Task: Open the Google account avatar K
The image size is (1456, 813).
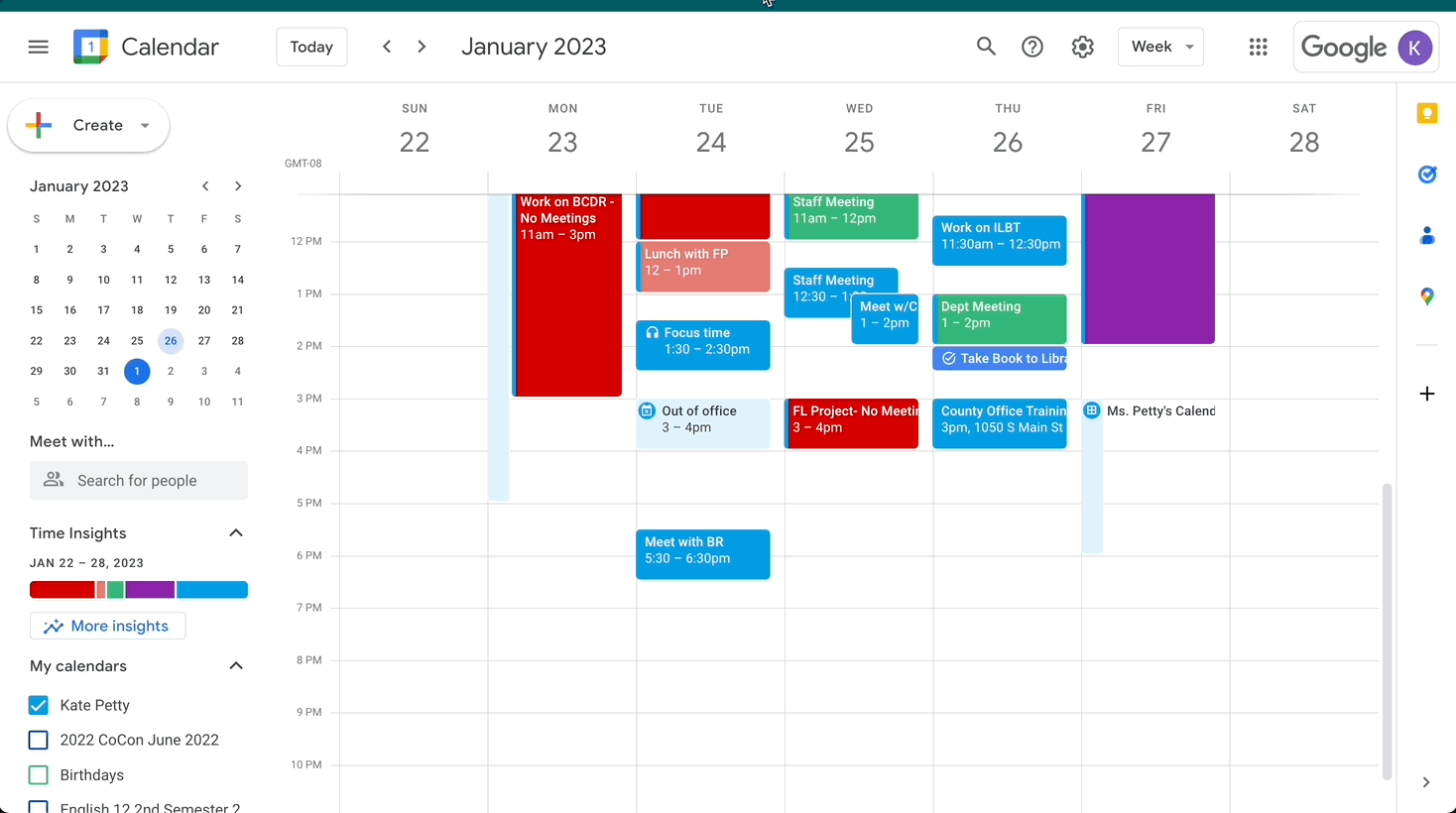Action: (x=1415, y=48)
